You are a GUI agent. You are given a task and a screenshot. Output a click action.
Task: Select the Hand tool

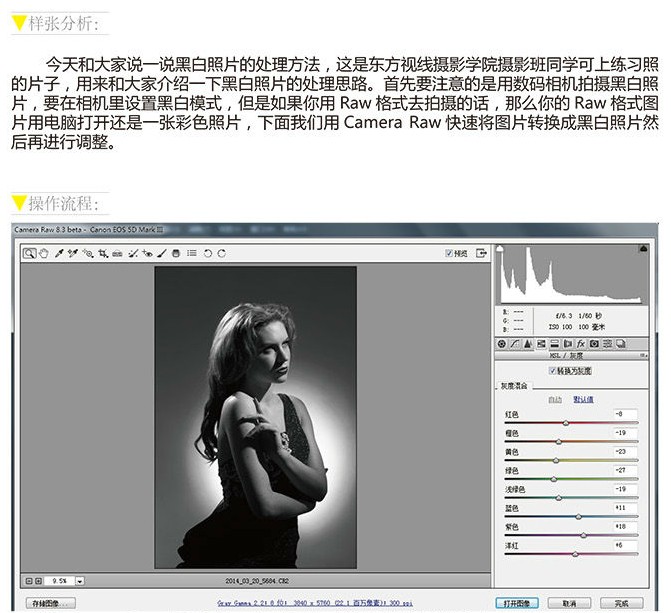(44, 253)
